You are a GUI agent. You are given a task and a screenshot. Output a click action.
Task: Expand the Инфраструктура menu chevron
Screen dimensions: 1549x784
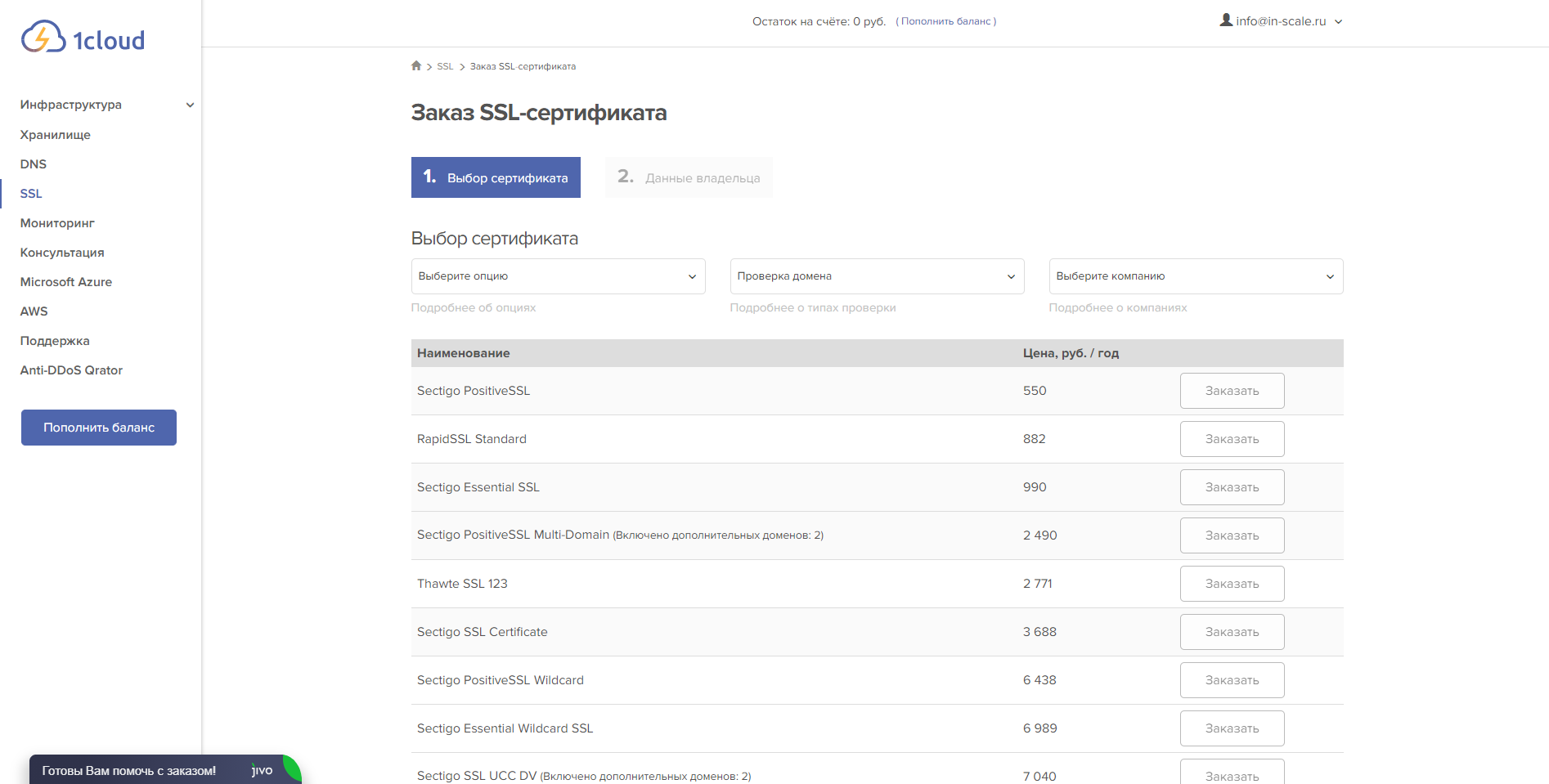coord(190,105)
